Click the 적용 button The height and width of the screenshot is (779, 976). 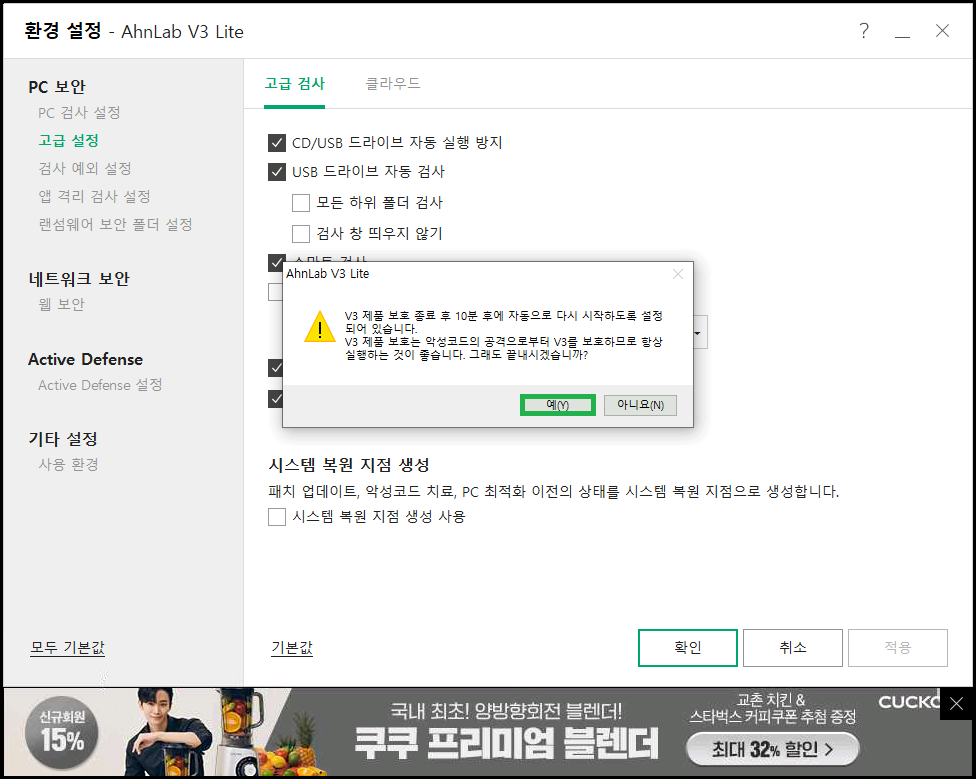click(898, 648)
